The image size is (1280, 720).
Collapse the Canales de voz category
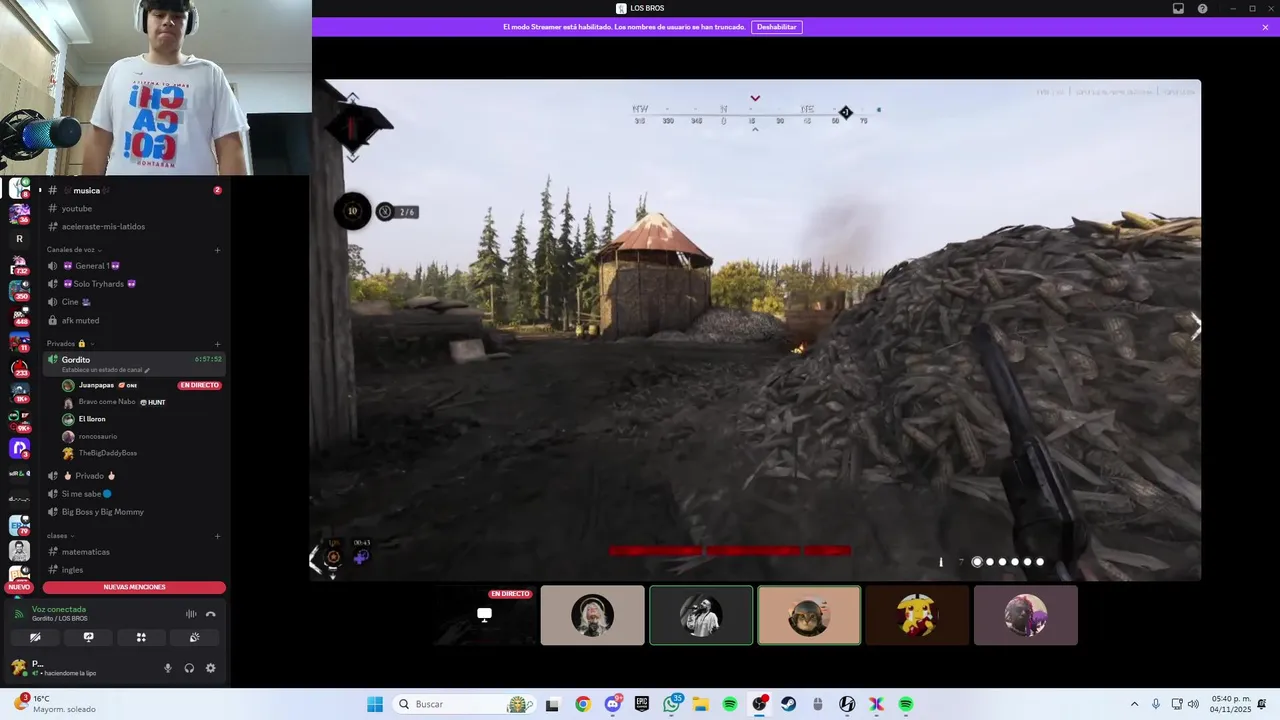point(74,249)
